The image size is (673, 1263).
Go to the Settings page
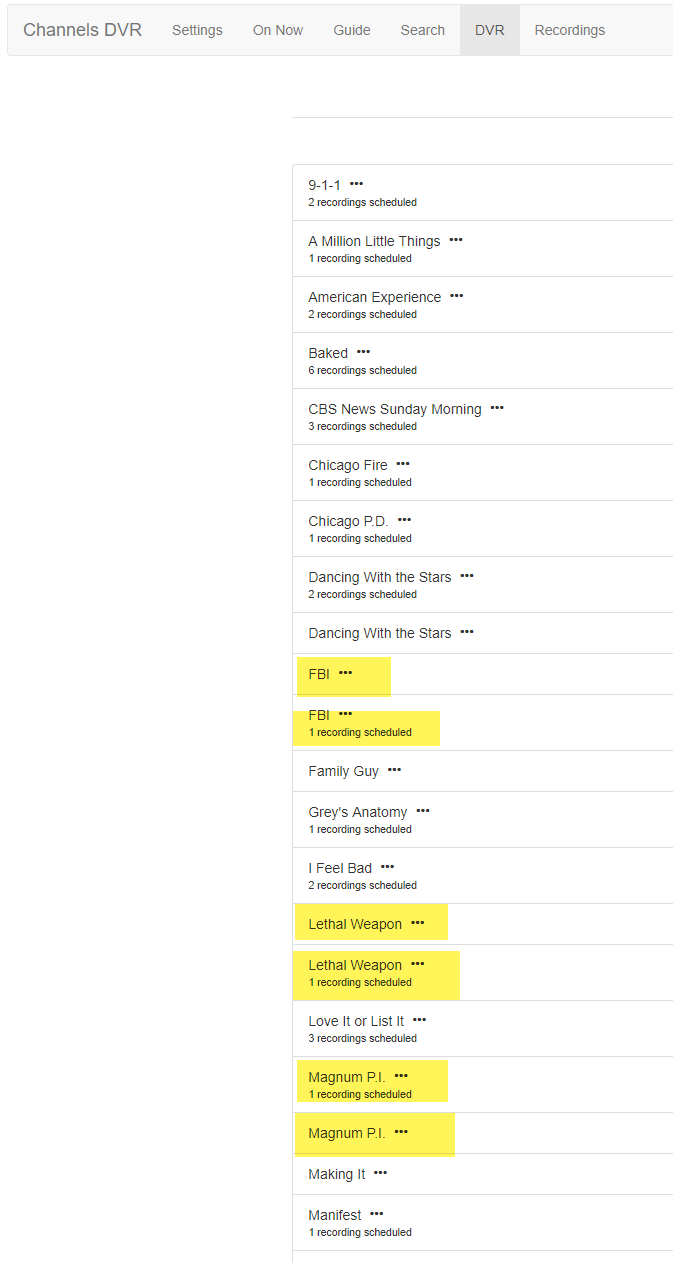pyautogui.click(x=197, y=30)
